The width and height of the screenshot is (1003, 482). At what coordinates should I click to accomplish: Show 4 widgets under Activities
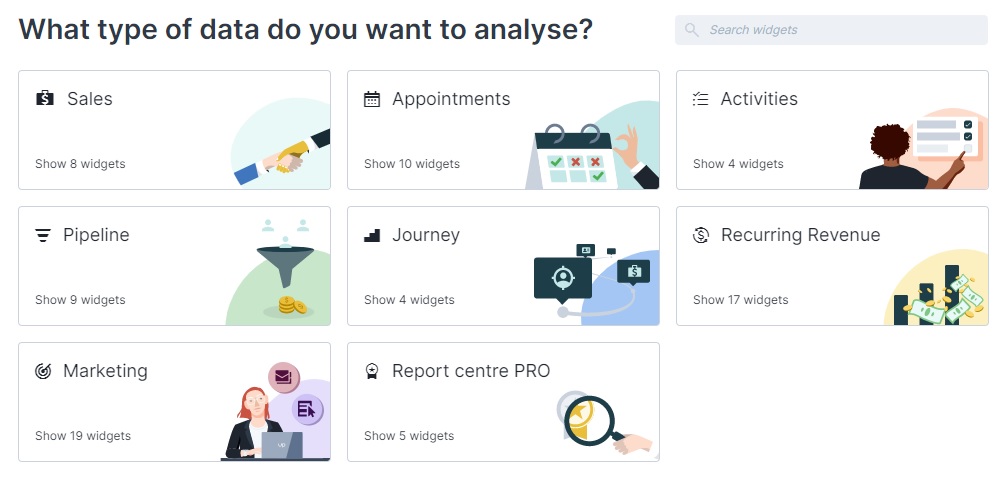coord(738,164)
